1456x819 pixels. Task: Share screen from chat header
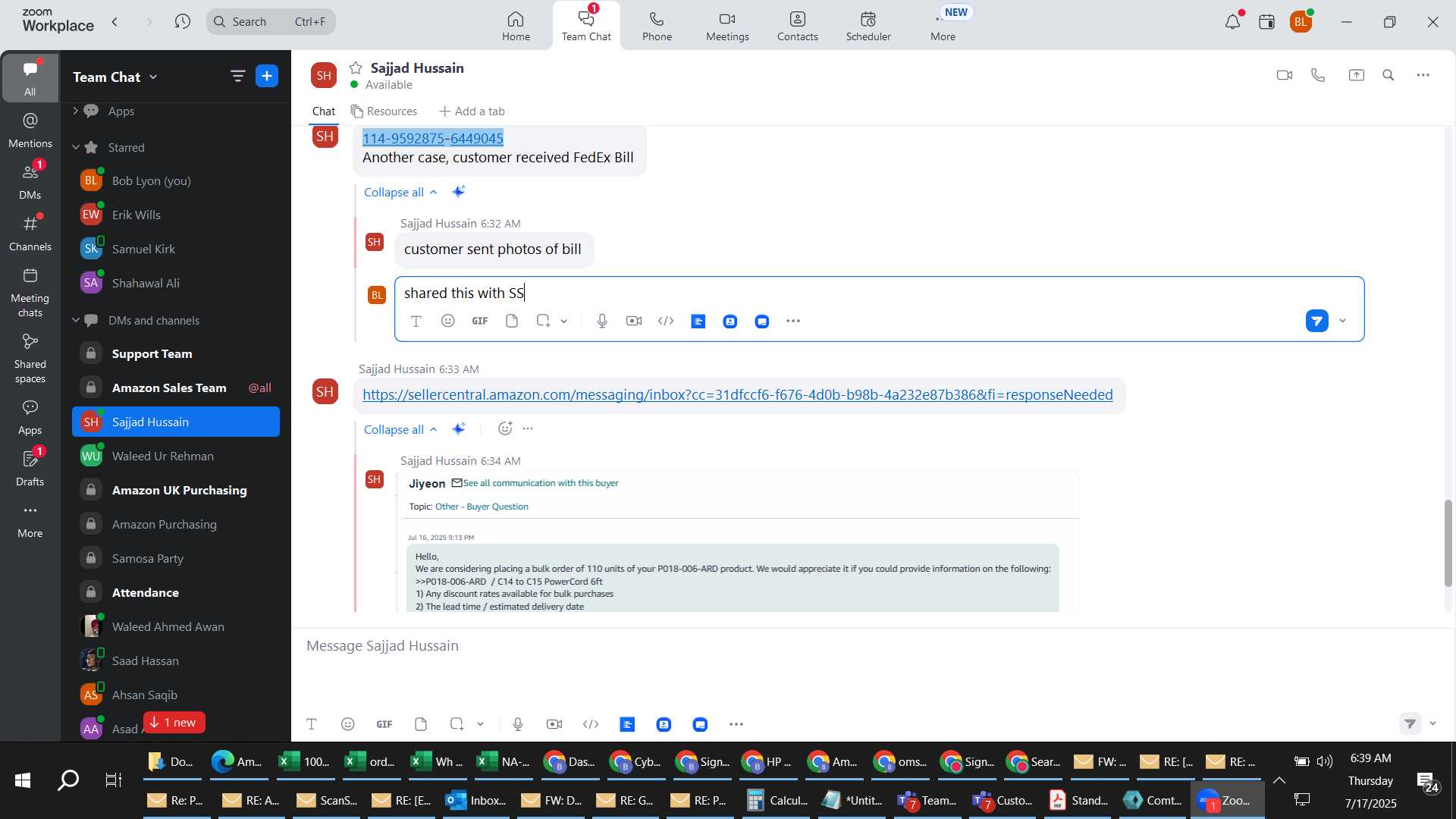click(1357, 75)
